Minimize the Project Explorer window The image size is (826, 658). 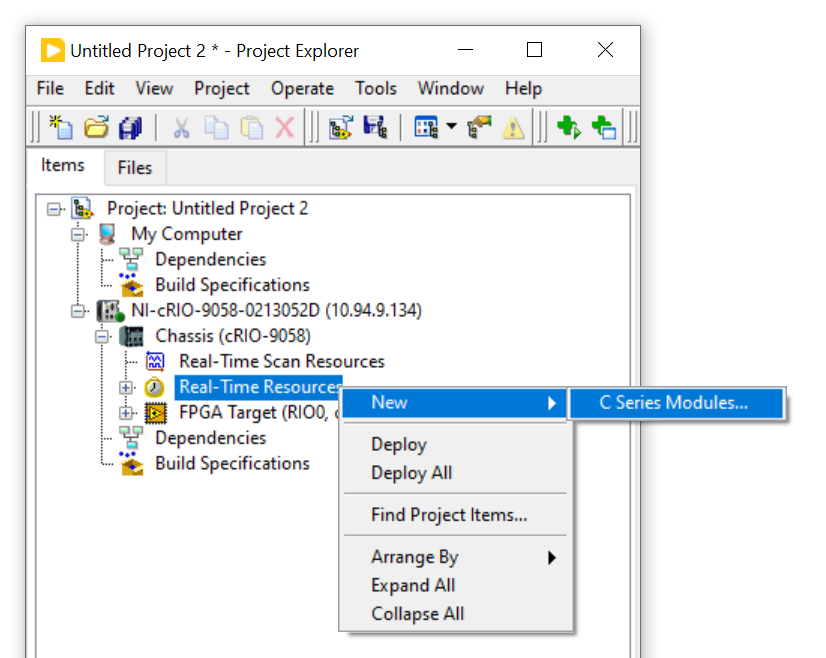[465, 50]
